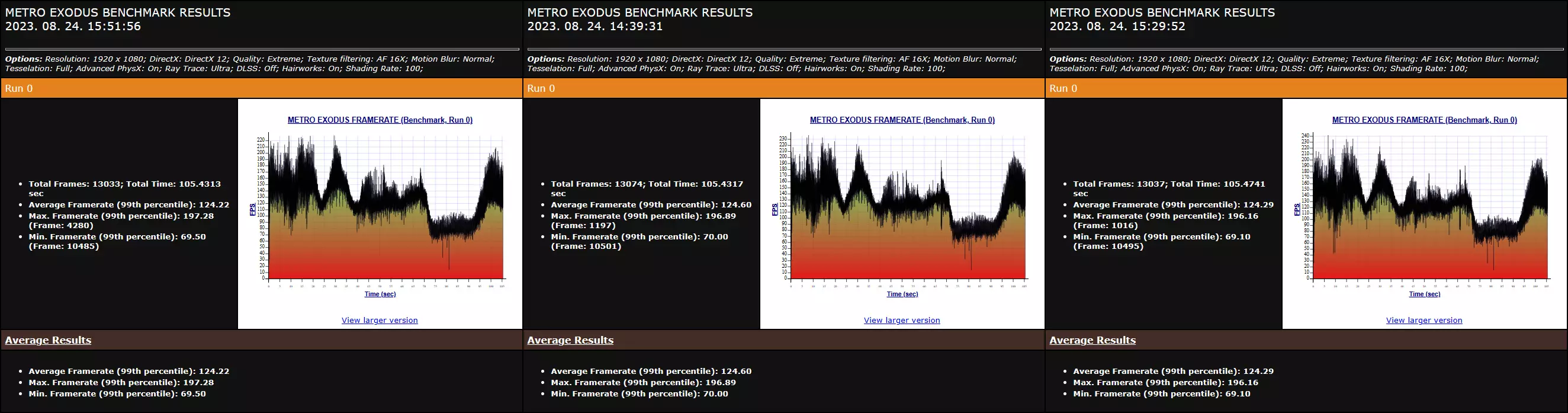Click 'Average Framerate: 124.29' under Average Results
Screen dimensions: 1568x413
1174,371
